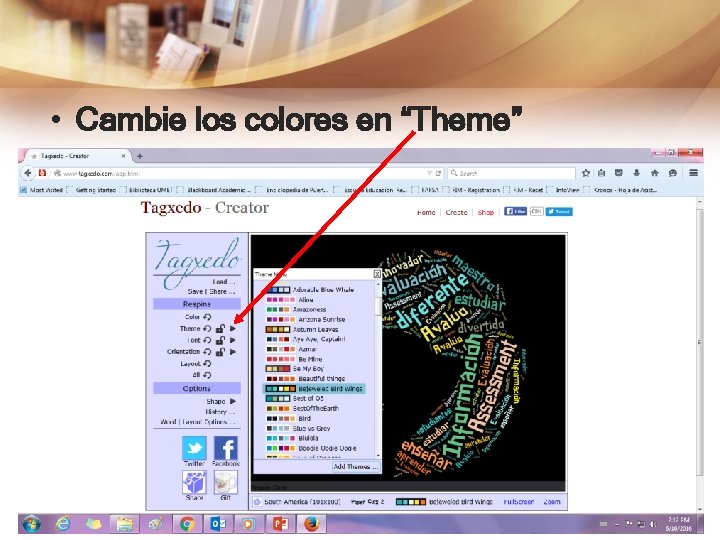Select the Aye Aye, Captain! theme
The height and width of the screenshot is (540, 720).
[x=306, y=339]
